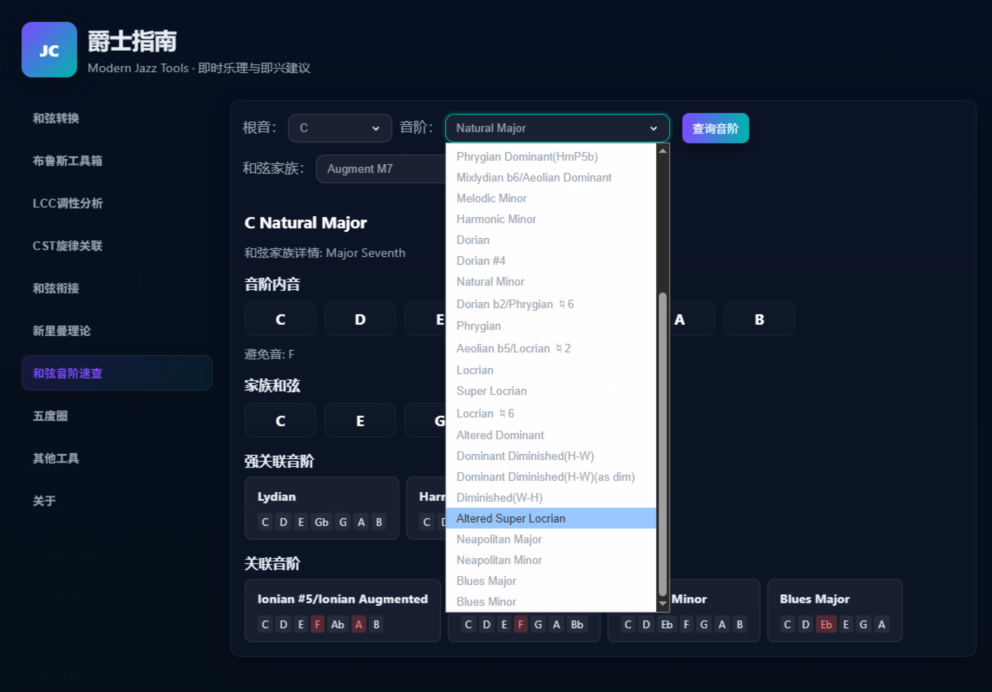Open the Lydian related scale card
The image size is (992, 692).
[x=322, y=508]
